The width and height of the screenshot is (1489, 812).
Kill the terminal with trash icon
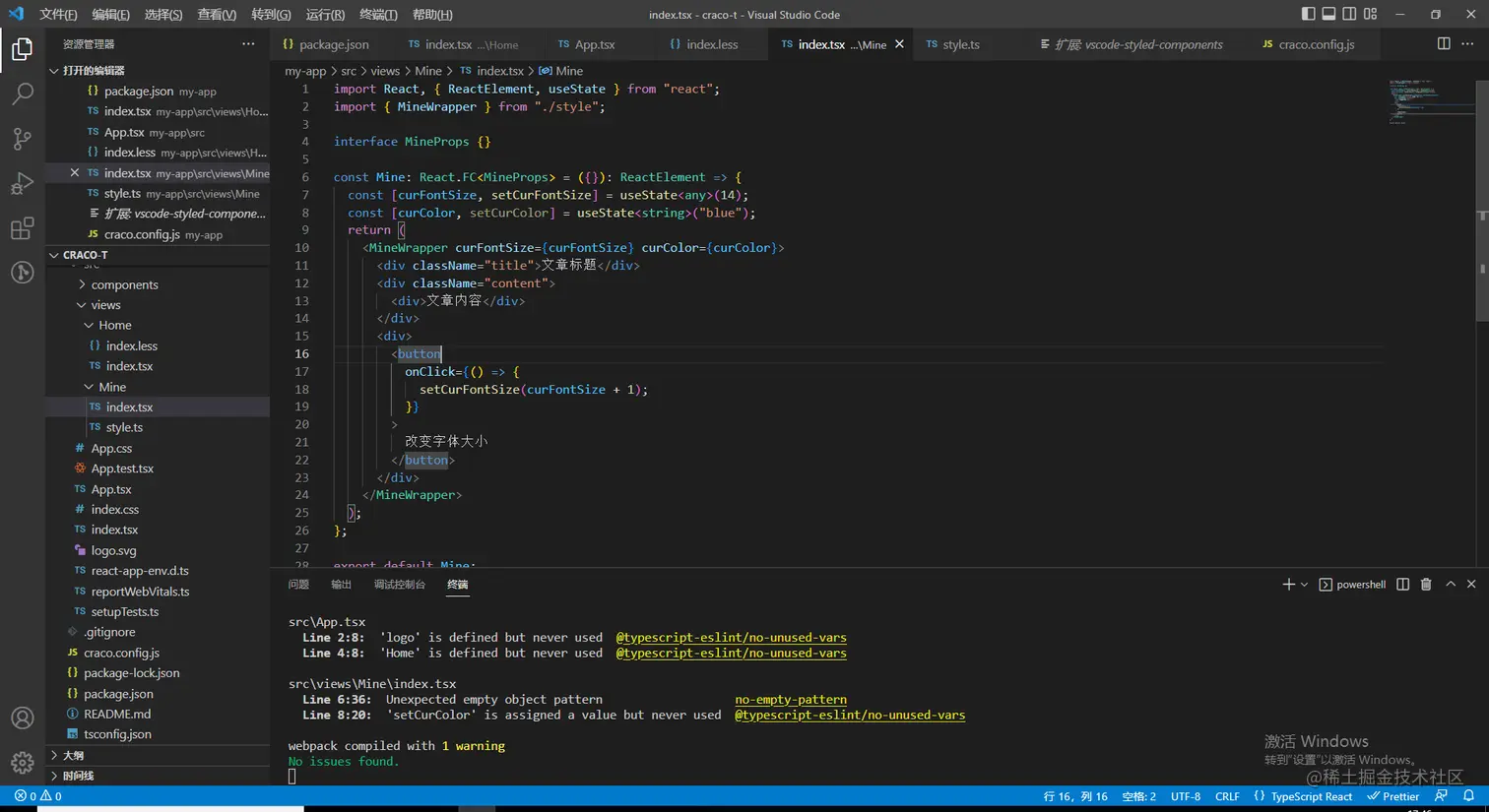(x=1425, y=585)
